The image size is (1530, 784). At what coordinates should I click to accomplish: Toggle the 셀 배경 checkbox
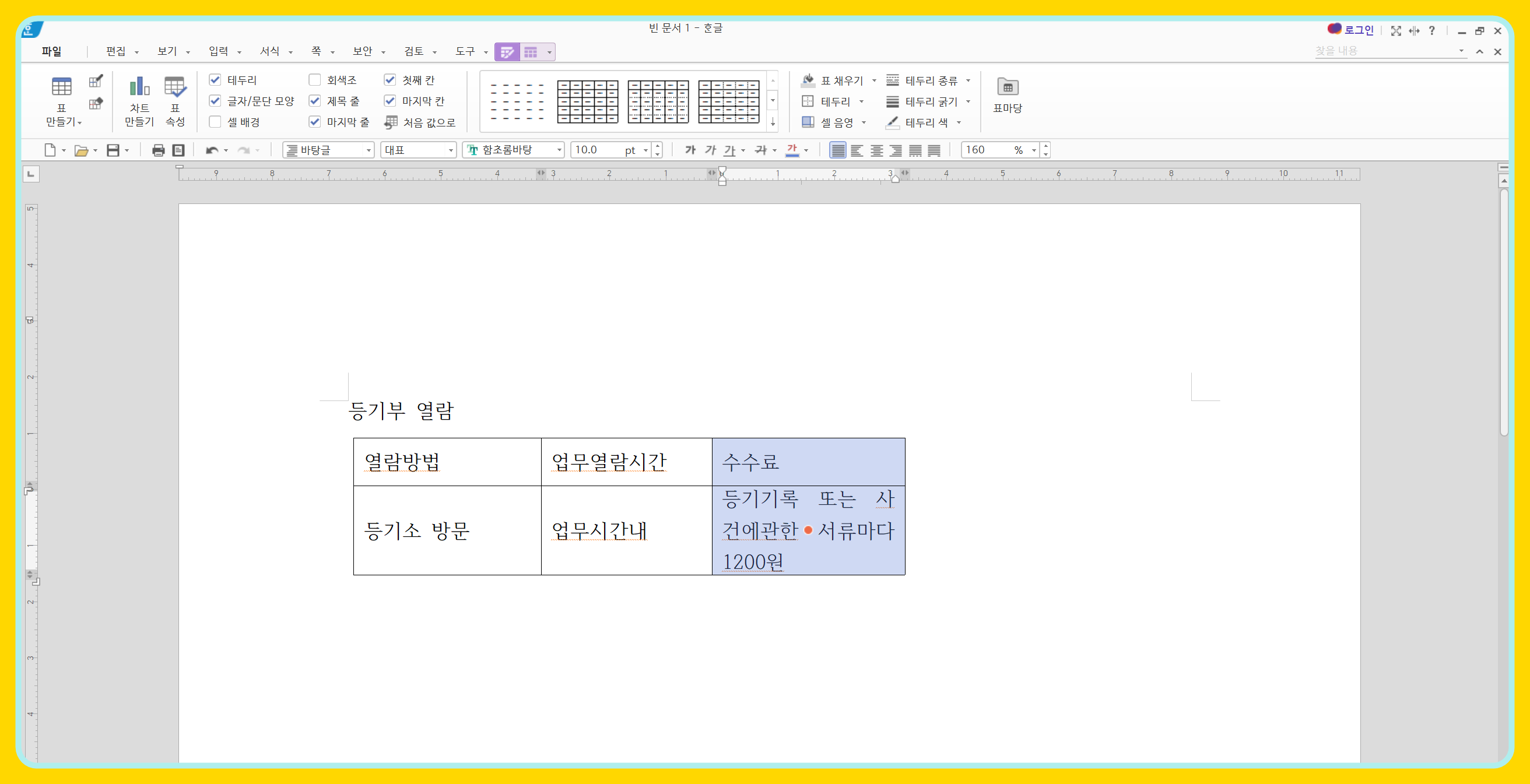215,122
